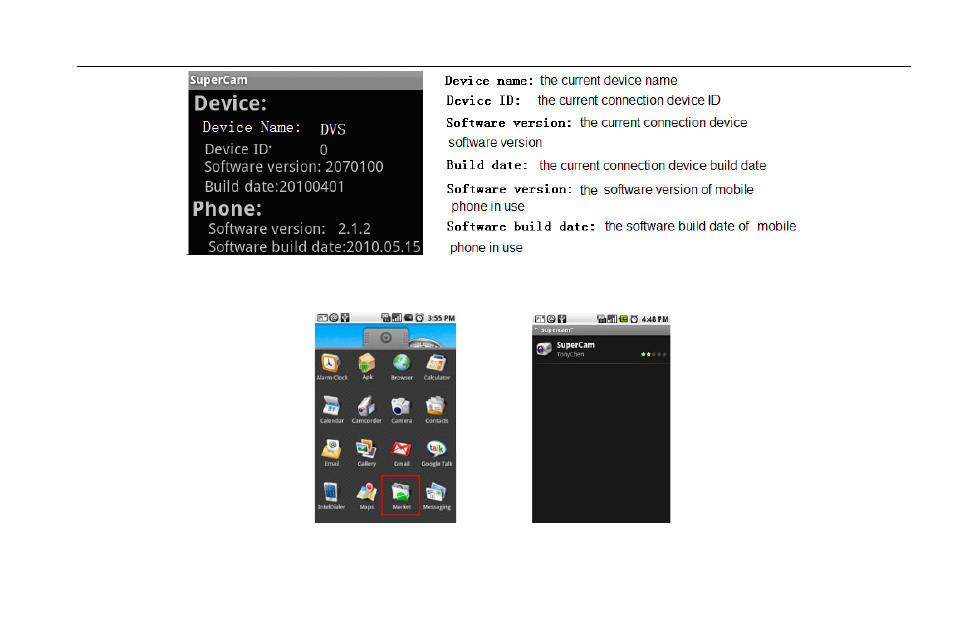Click "the software build date of mobile" text
The image size is (954, 637).
[700, 226]
